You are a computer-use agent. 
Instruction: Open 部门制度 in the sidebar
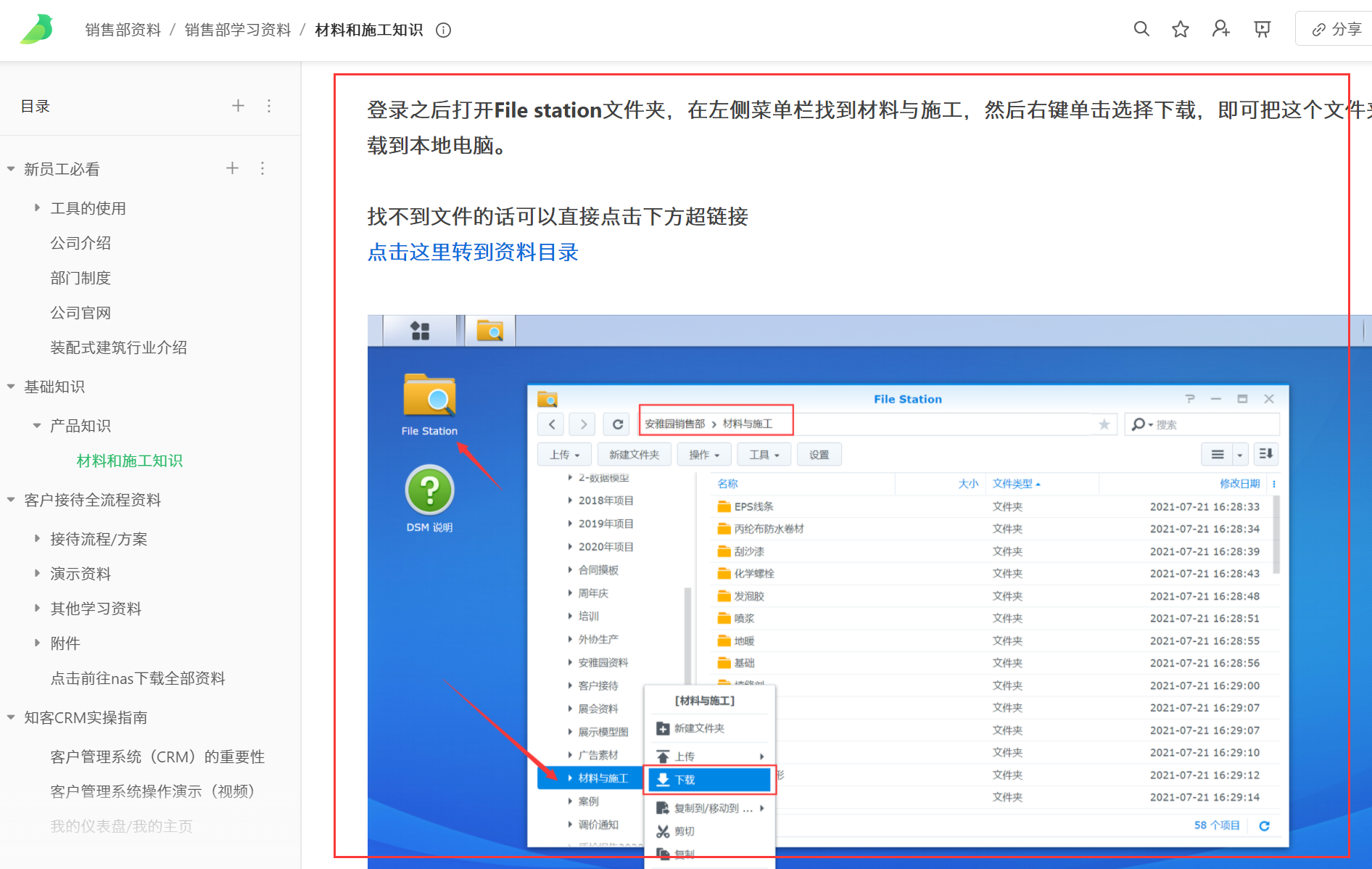click(x=80, y=278)
